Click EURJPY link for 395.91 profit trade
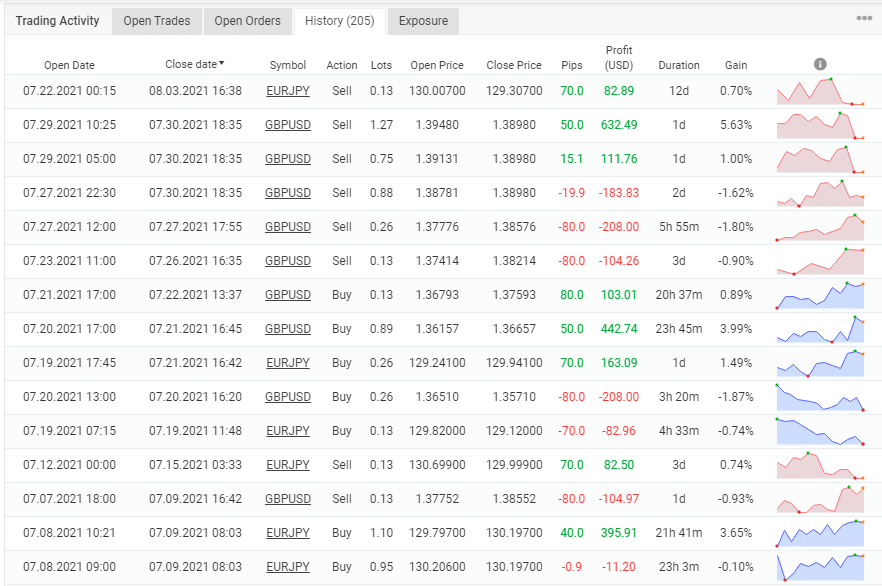This screenshot has height=586, width=882. point(287,533)
